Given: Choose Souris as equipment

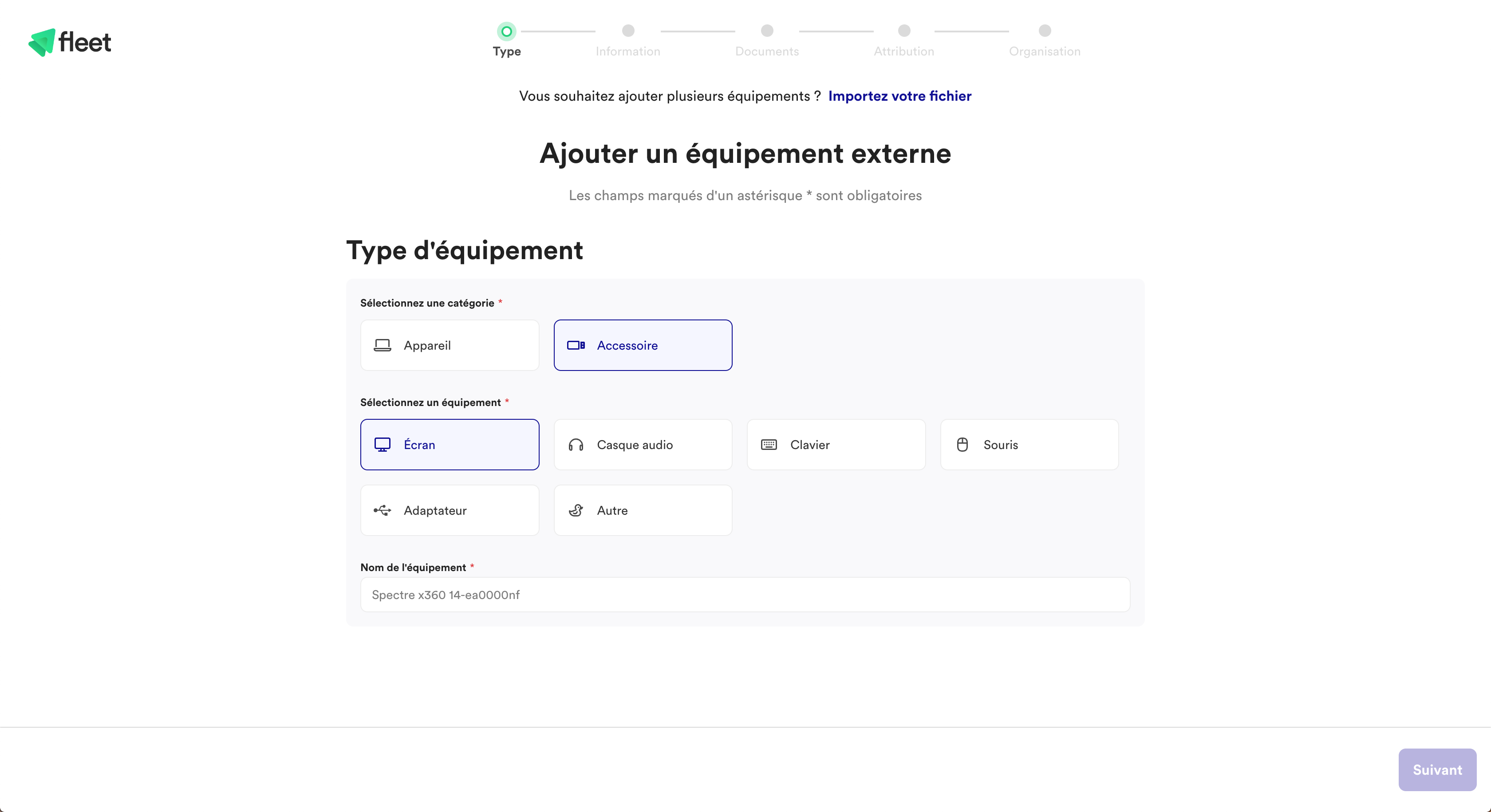Looking at the screenshot, I should click(1029, 445).
